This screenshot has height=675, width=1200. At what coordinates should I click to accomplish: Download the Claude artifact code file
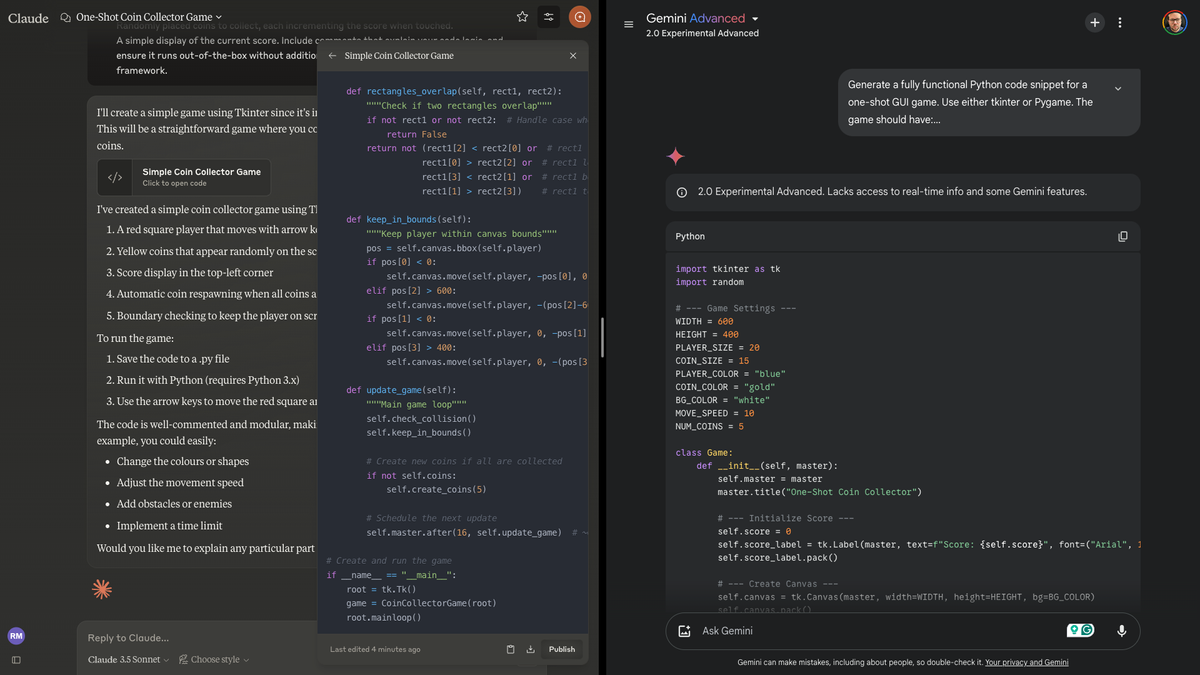pos(530,649)
